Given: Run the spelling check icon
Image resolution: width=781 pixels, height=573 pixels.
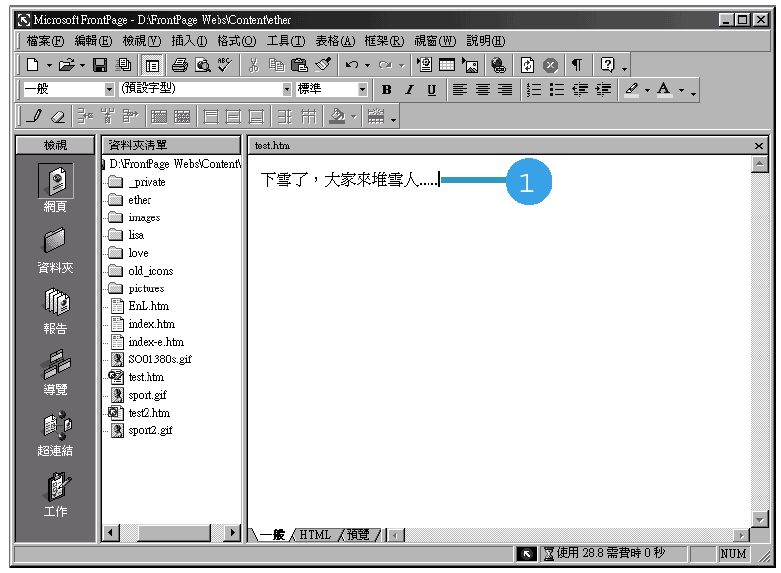Looking at the screenshot, I should pyautogui.click(x=225, y=65).
